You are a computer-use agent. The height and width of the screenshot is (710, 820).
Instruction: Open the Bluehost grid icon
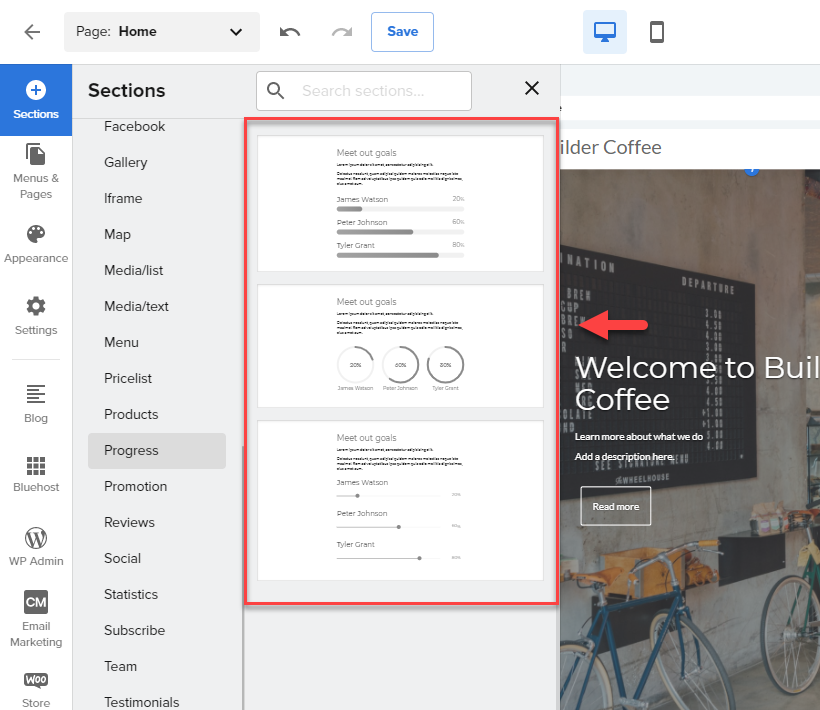coord(36,474)
